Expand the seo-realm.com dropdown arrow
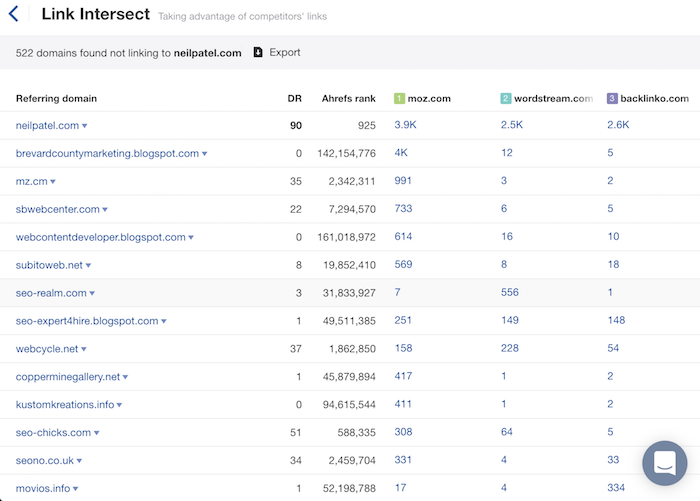The width and height of the screenshot is (700, 501). pyautogui.click(x=92, y=293)
